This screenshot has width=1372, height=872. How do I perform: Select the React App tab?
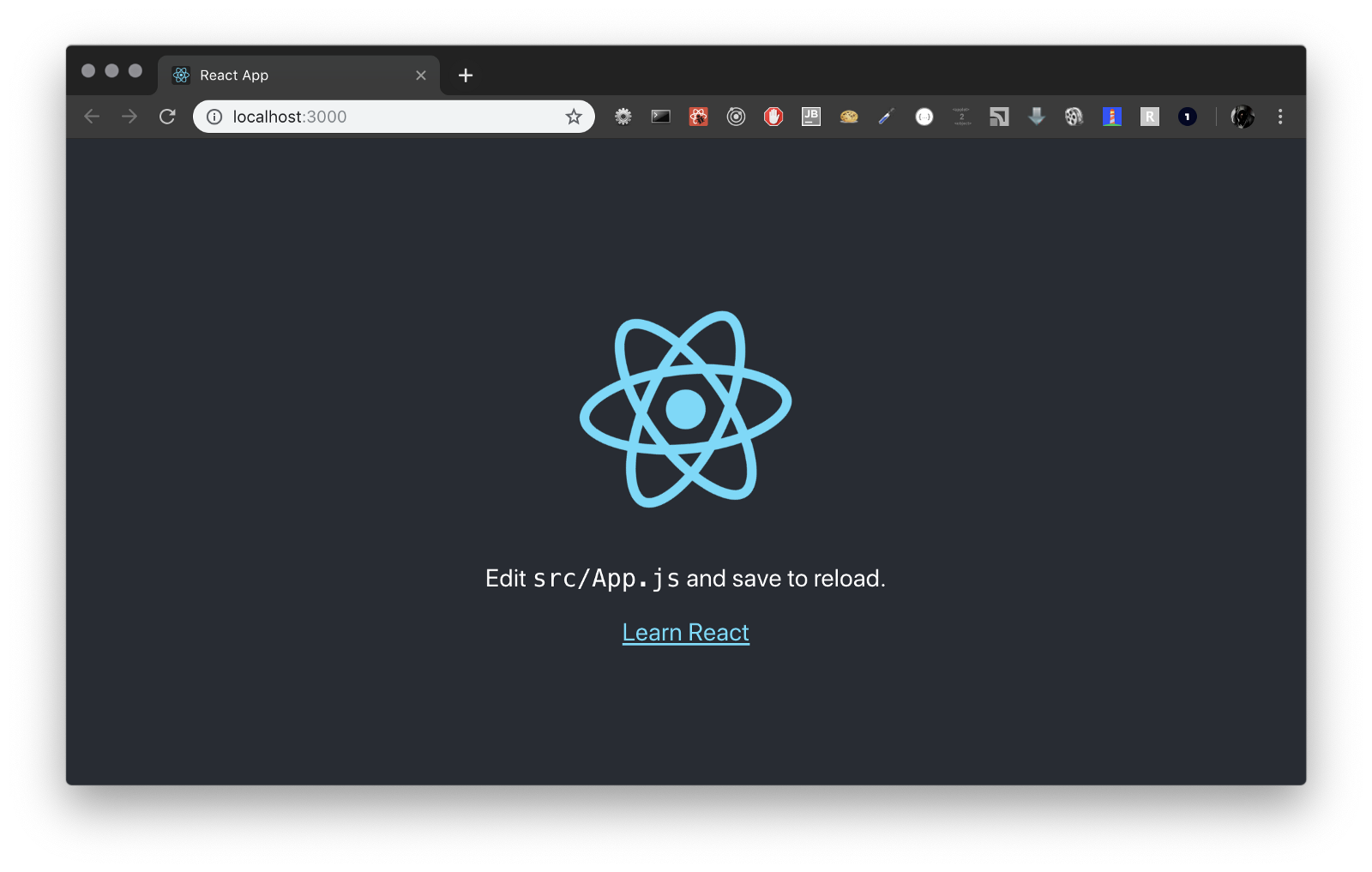(x=298, y=75)
